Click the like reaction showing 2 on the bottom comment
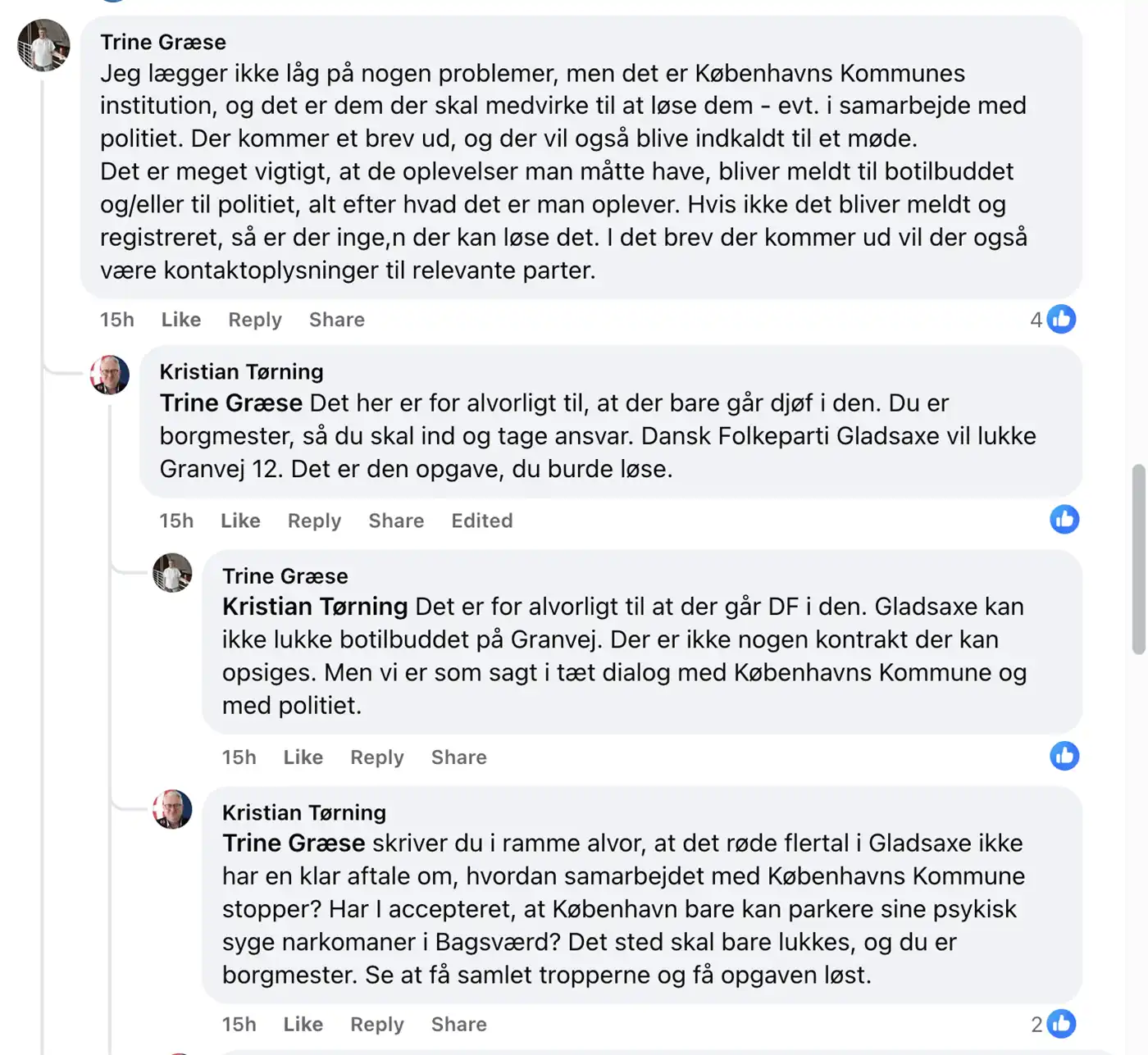The height and width of the screenshot is (1055, 1148). tap(1063, 1024)
